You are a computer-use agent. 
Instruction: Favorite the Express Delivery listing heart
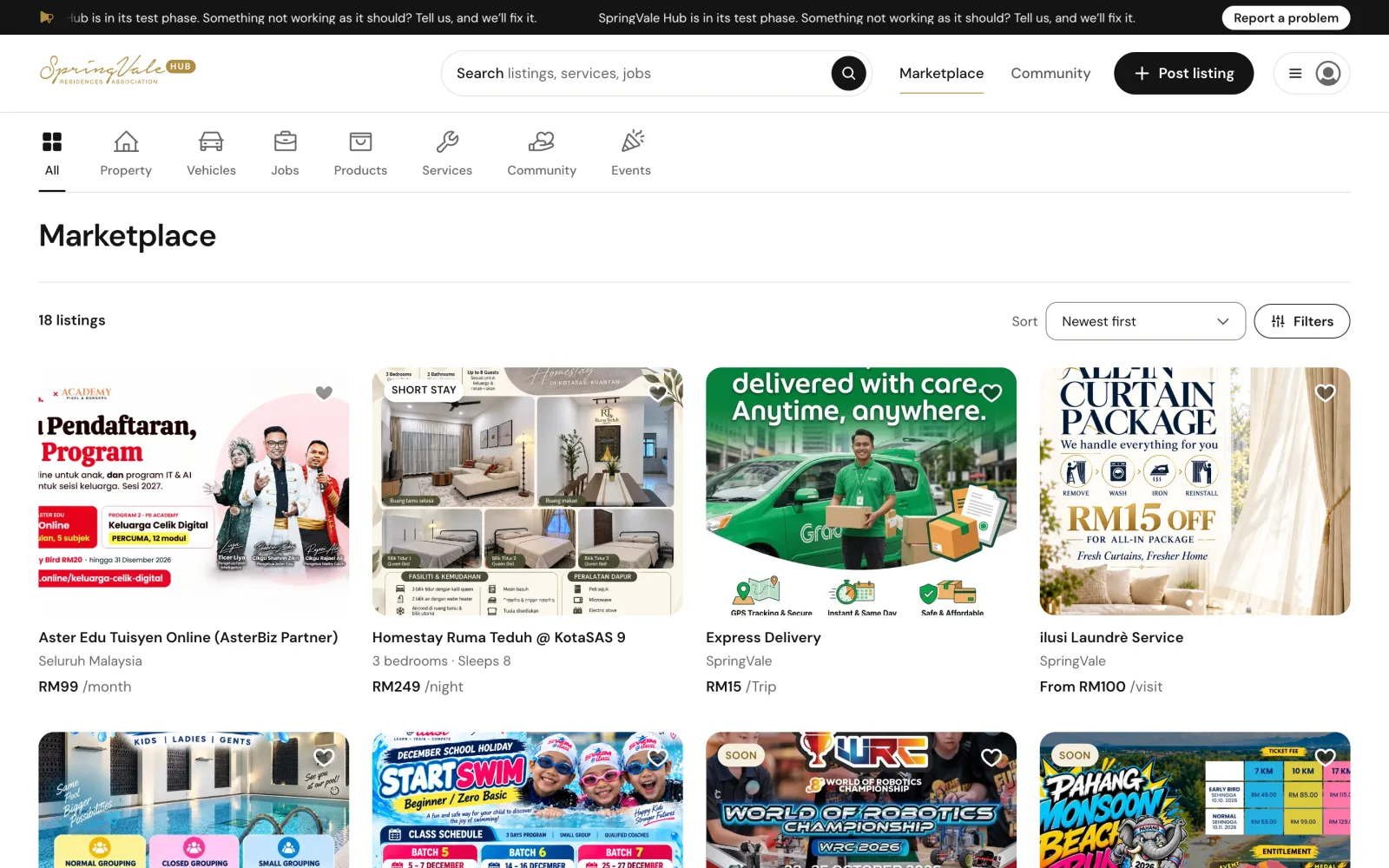pos(991,392)
